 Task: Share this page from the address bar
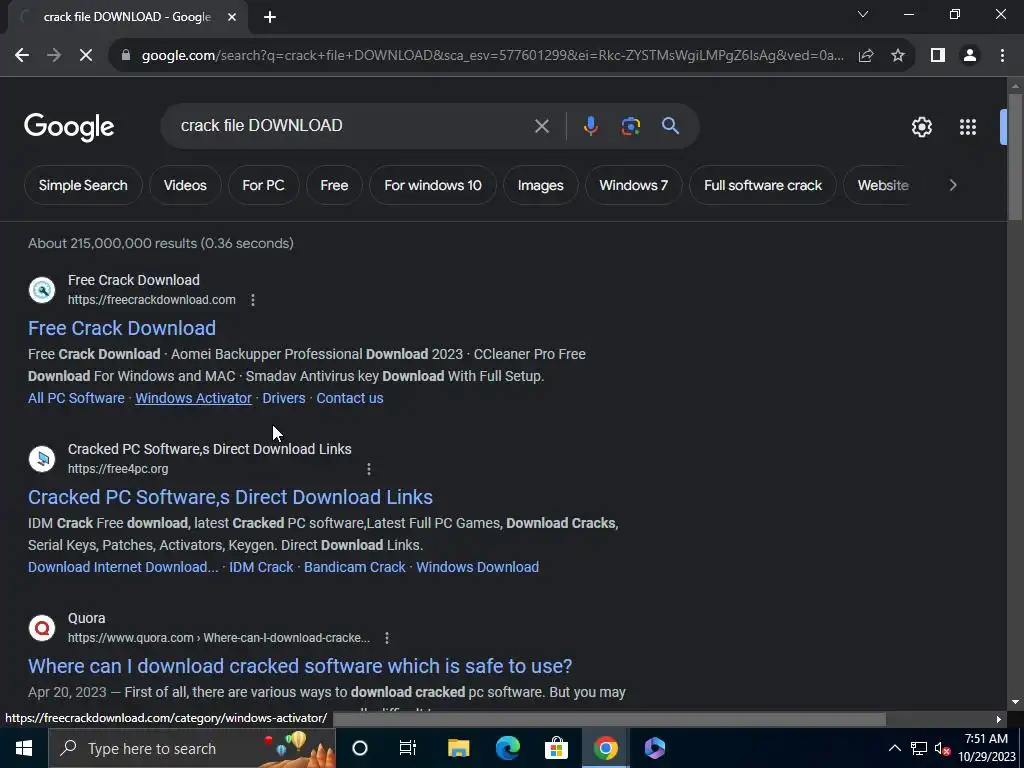point(866,56)
